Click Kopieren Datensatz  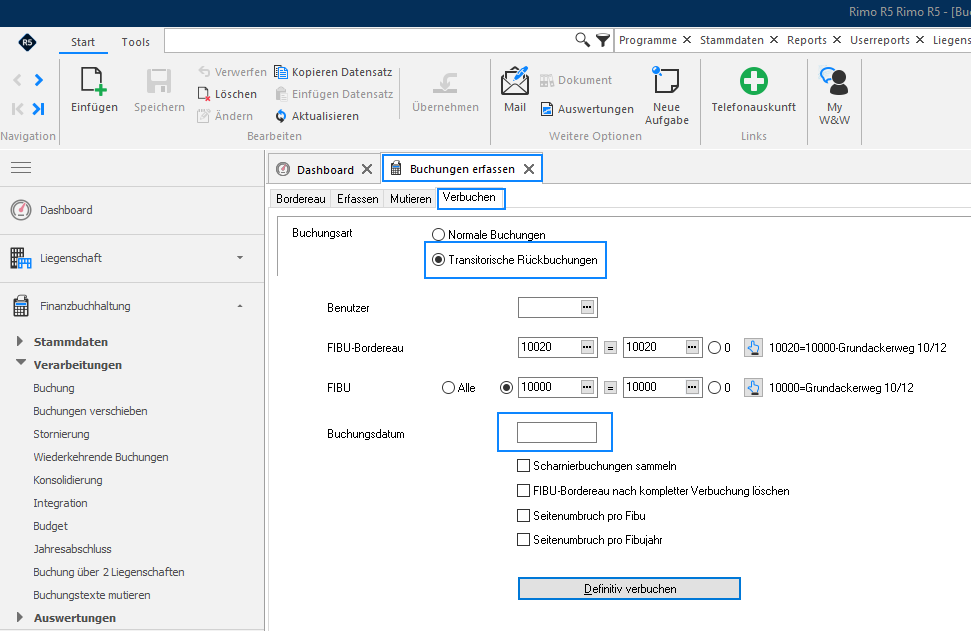[334, 72]
